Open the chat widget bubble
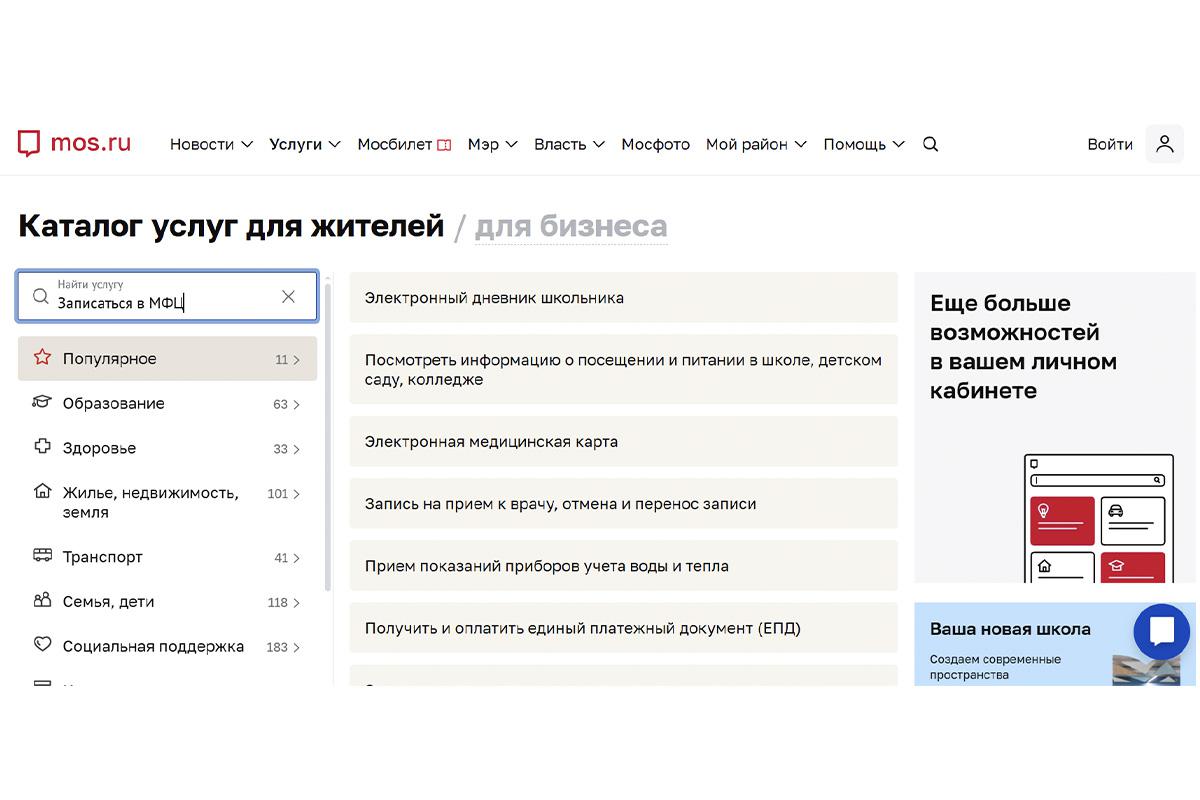The height and width of the screenshot is (800, 1200). [x=1160, y=632]
